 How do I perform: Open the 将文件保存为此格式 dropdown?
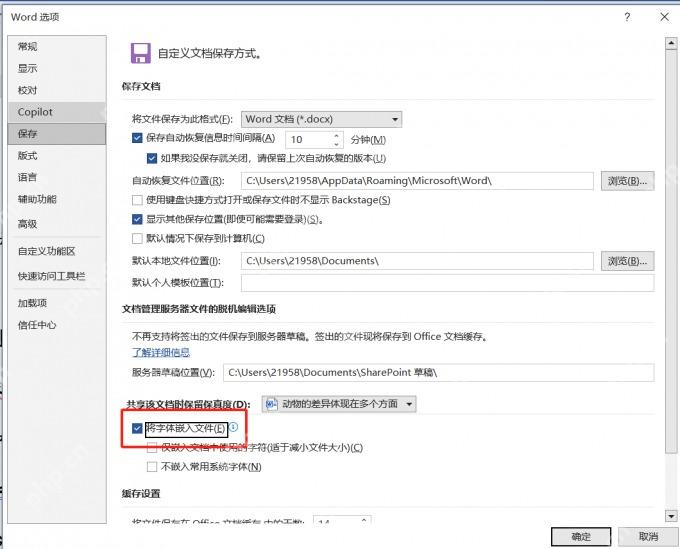(x=321, y=119)
